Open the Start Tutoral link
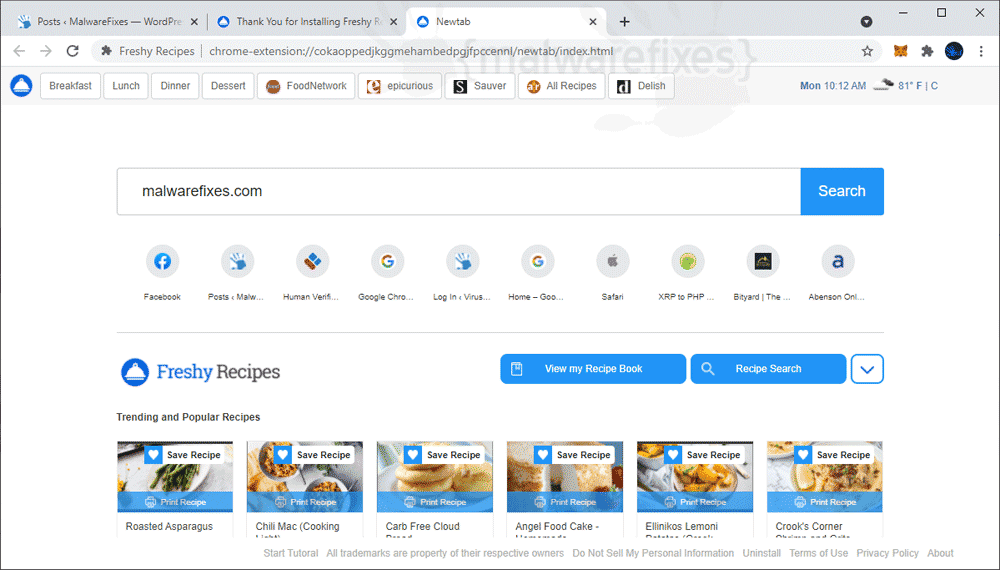The height and width of the screenshot is (570, 1000). 291,553
